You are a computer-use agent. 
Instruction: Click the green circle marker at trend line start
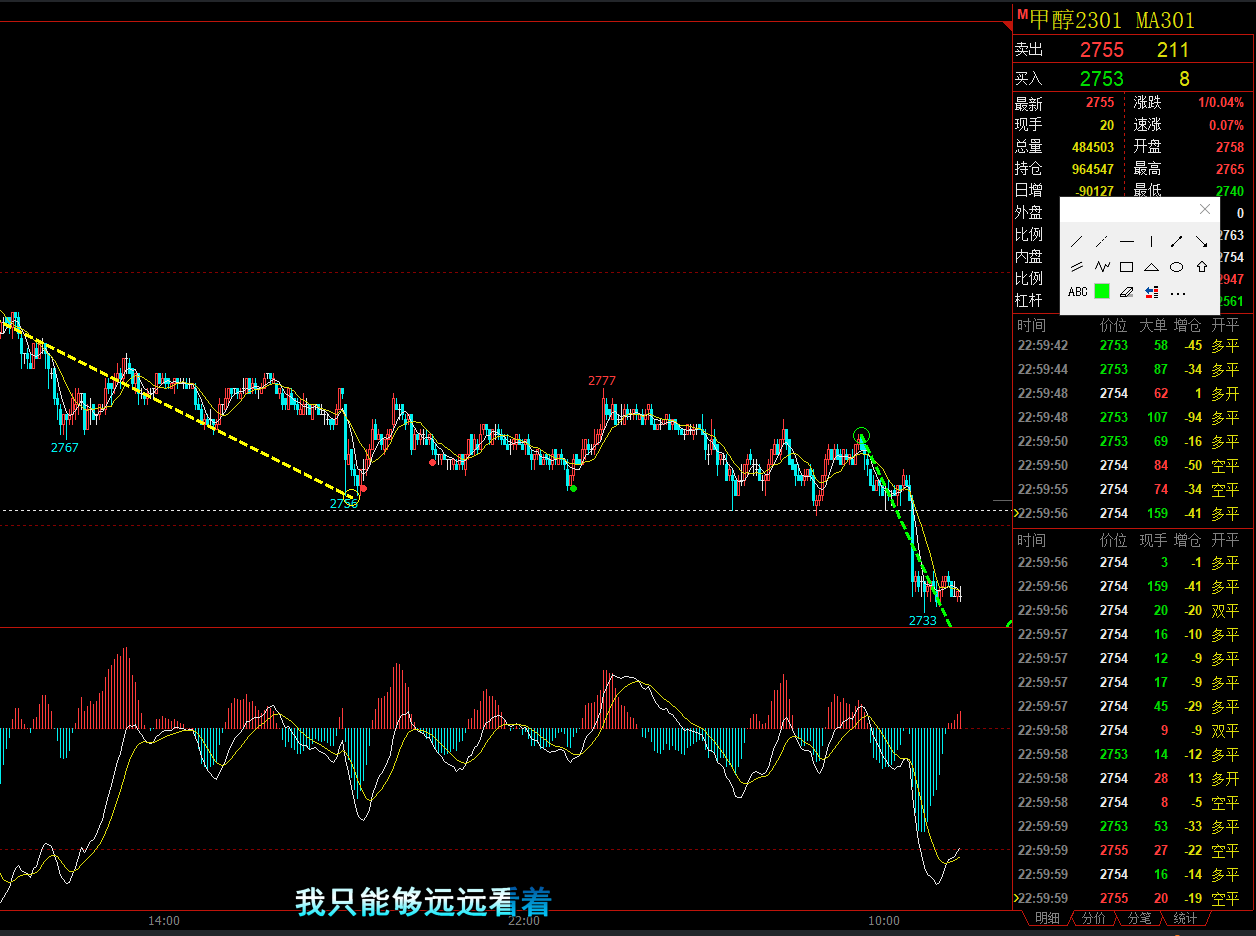coord(862,435)
